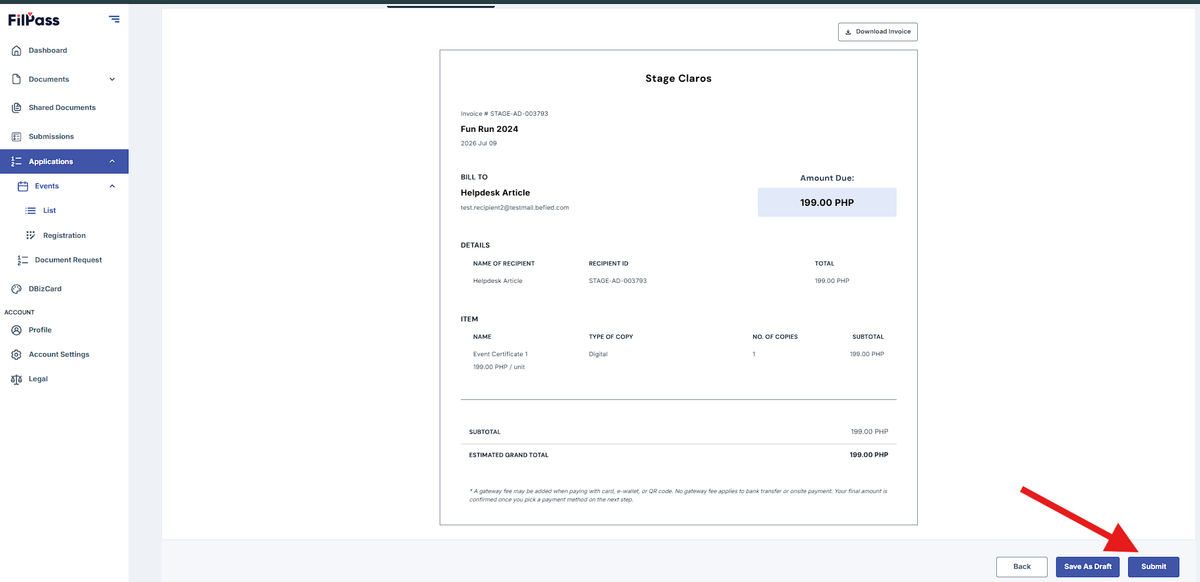Click the Event Certificate 1 item name
Screen dimensions: 1200x582
pos(500,354)
